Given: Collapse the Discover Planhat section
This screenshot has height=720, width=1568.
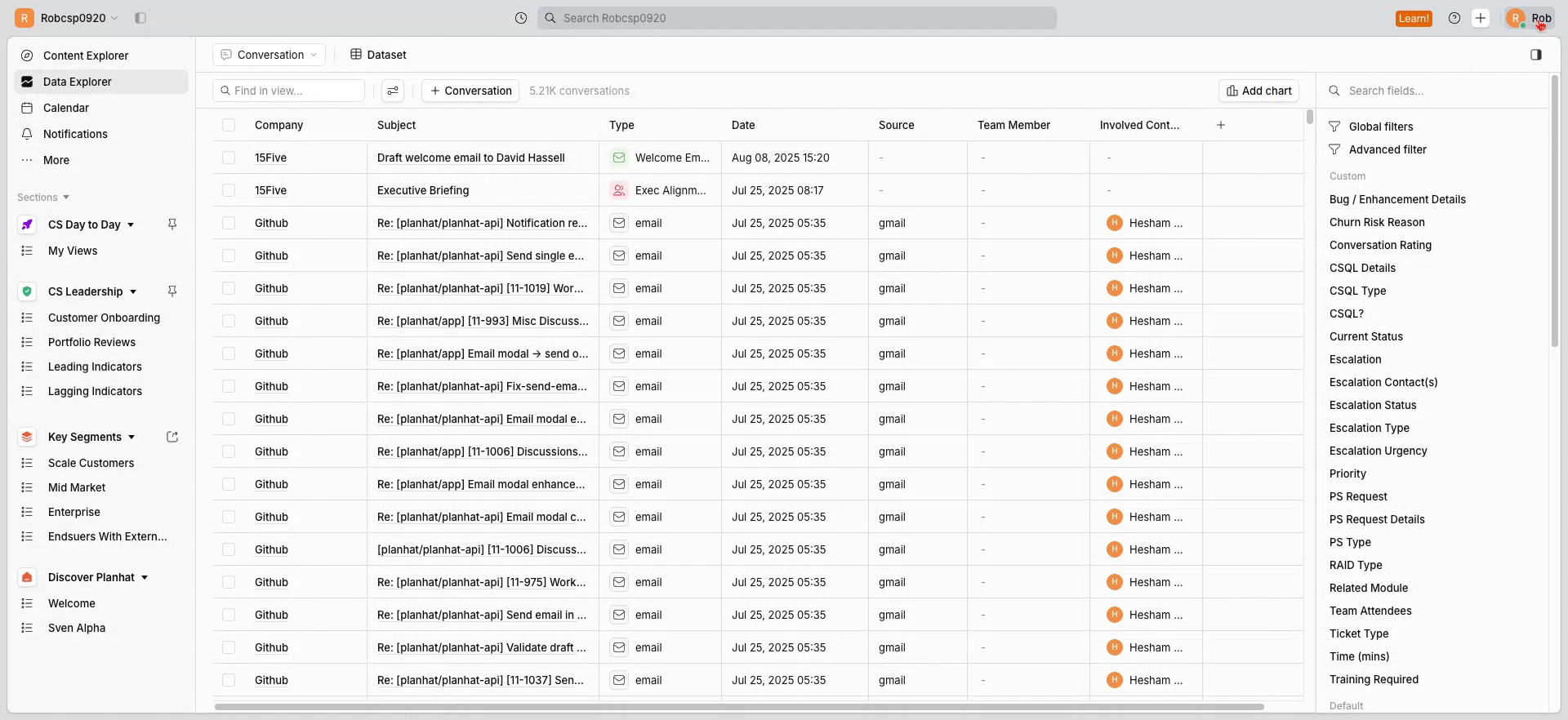Looking at the screenshot, I should tap(145, 577).
